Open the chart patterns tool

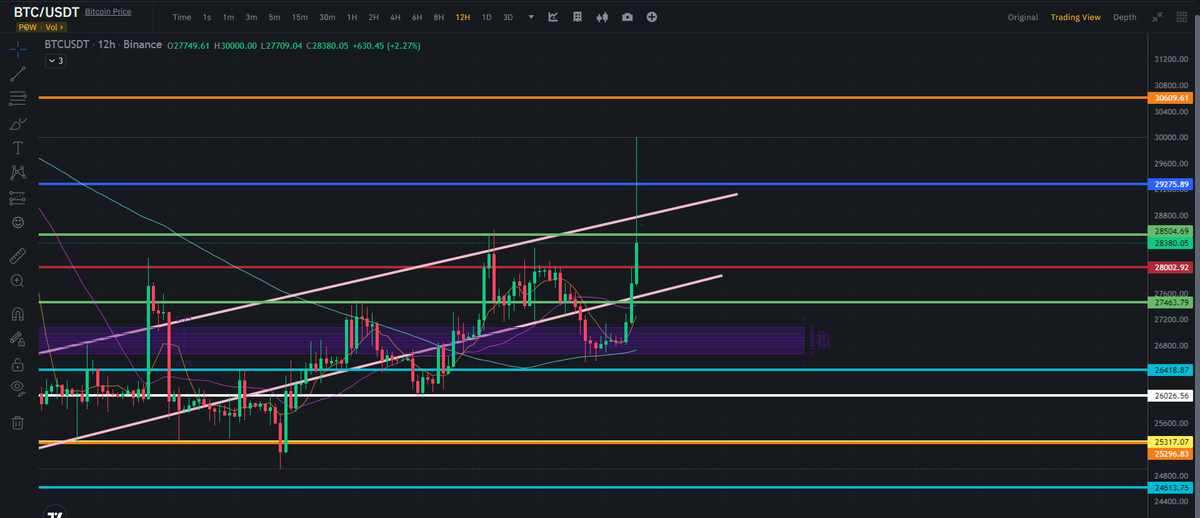[17, 172]
